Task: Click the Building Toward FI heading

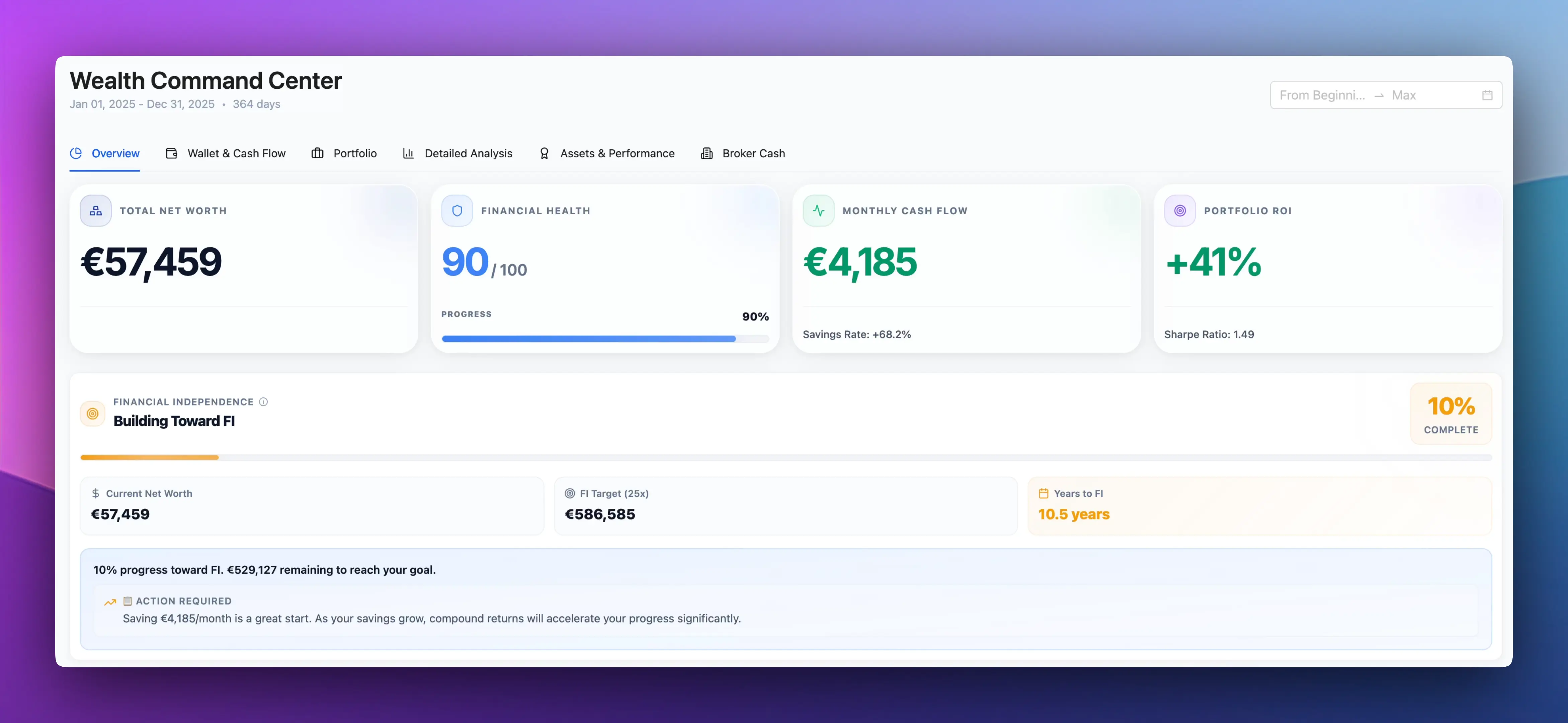Action: [x=174, y=420]
